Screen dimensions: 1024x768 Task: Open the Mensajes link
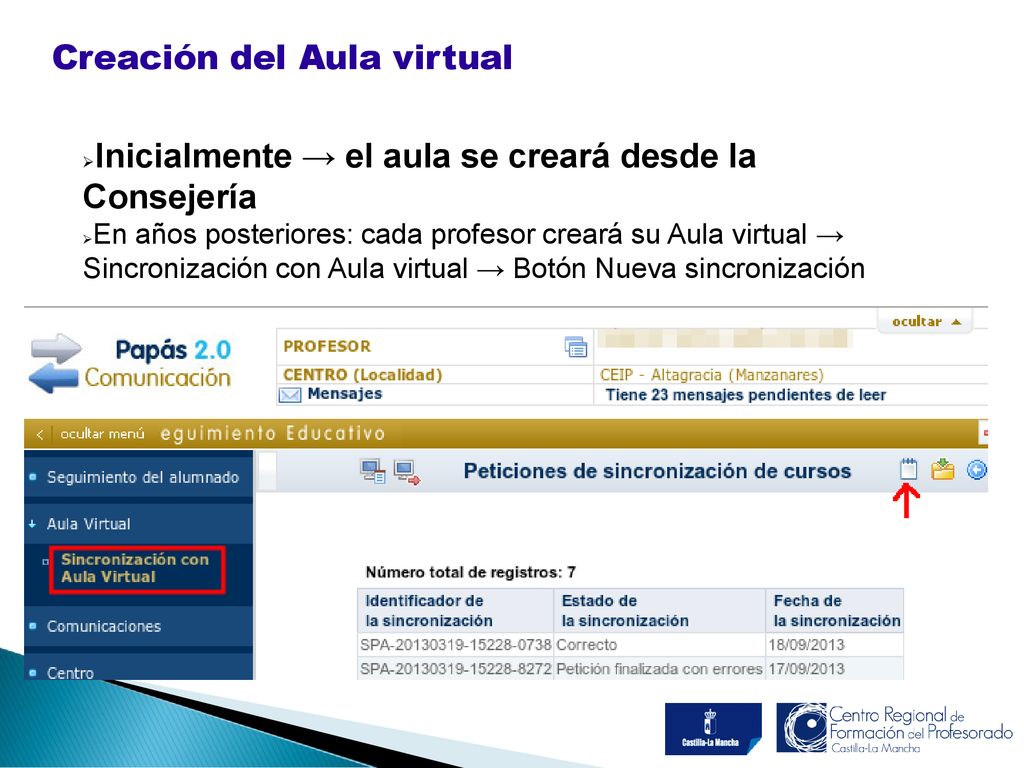[x=344, y=394]
